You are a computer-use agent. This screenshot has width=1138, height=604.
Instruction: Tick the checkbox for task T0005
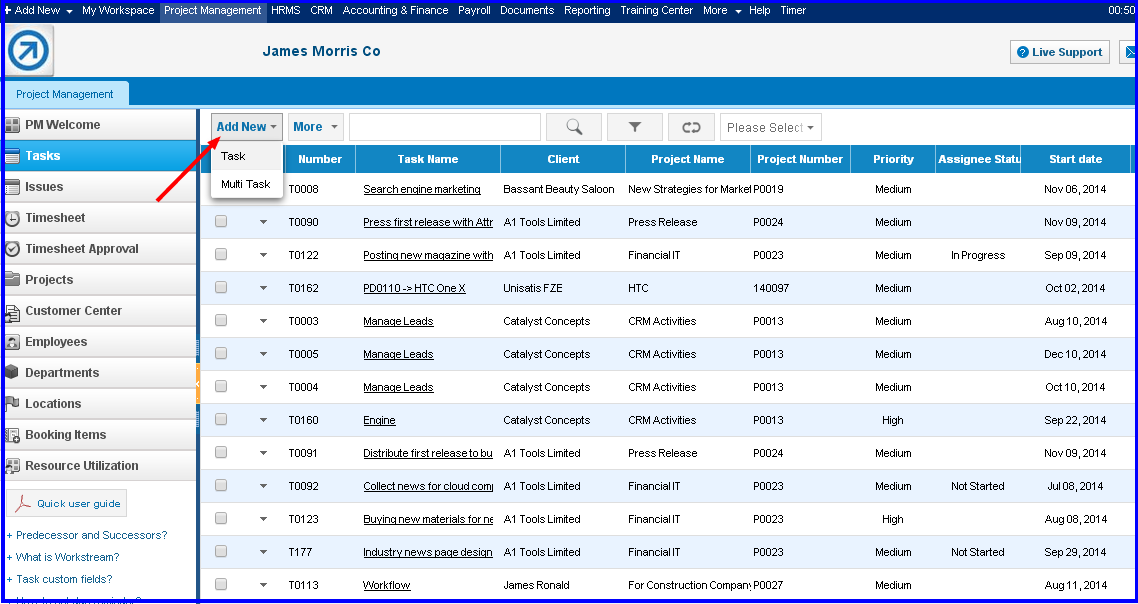[x=221, y=354]
